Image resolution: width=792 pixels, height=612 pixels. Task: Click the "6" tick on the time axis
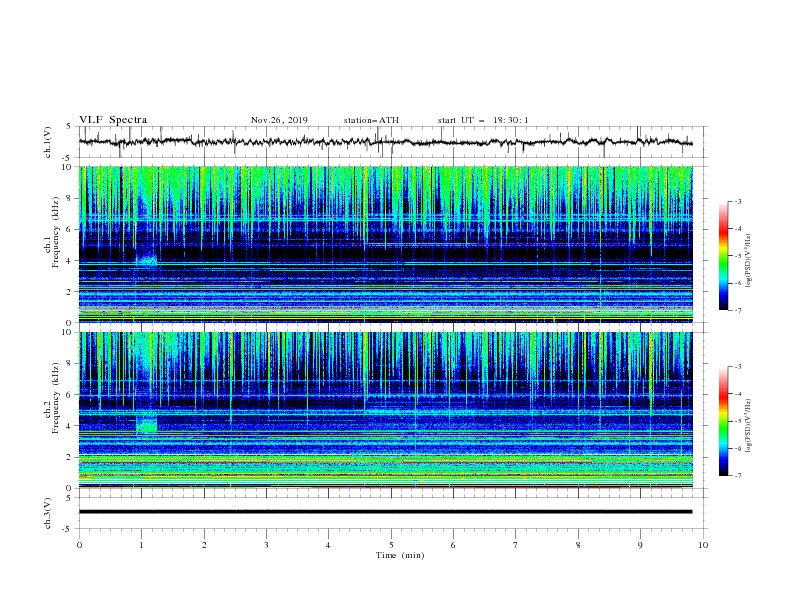(x=453, y=545)
